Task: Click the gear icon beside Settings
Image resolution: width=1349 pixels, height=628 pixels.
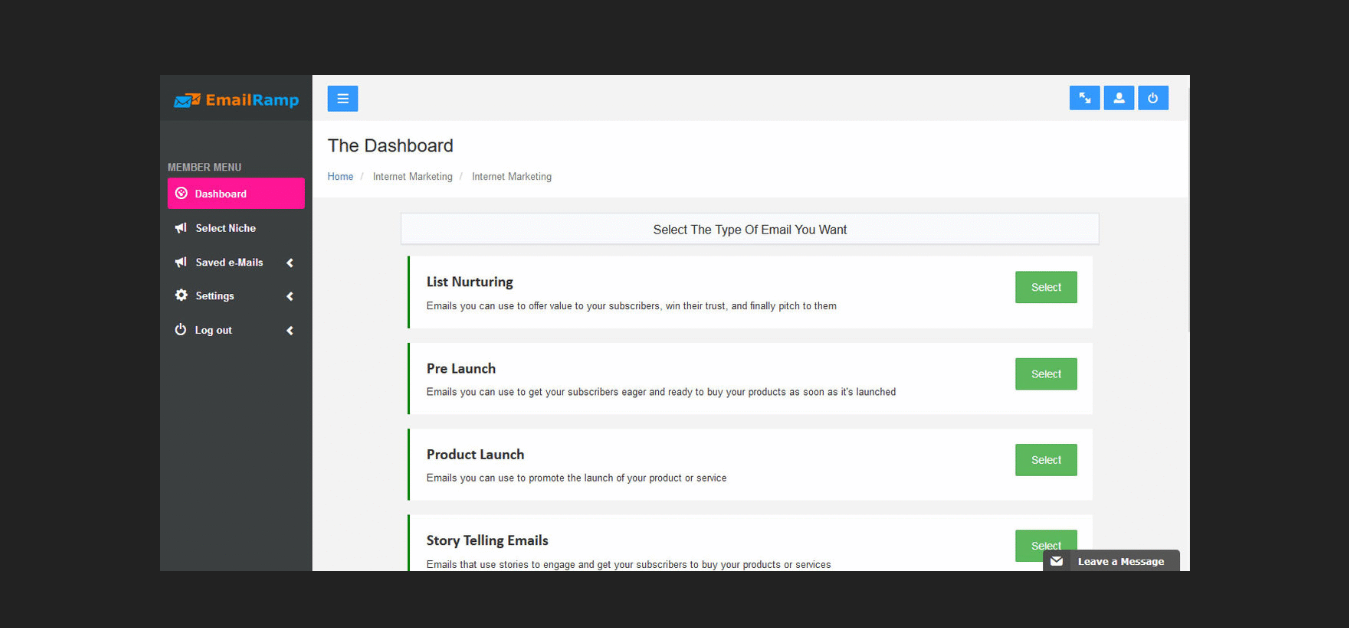Action: 181,296
